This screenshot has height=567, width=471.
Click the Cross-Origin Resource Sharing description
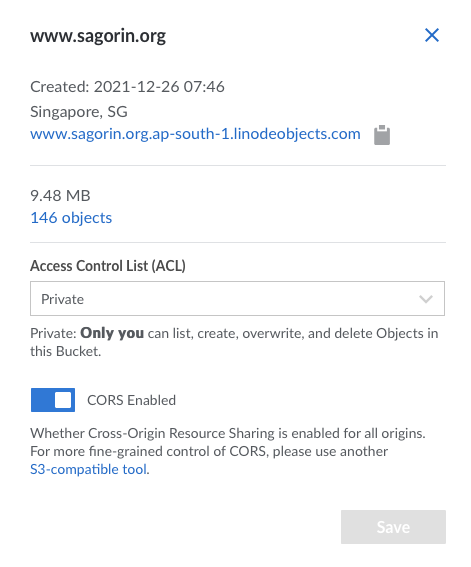228,451
